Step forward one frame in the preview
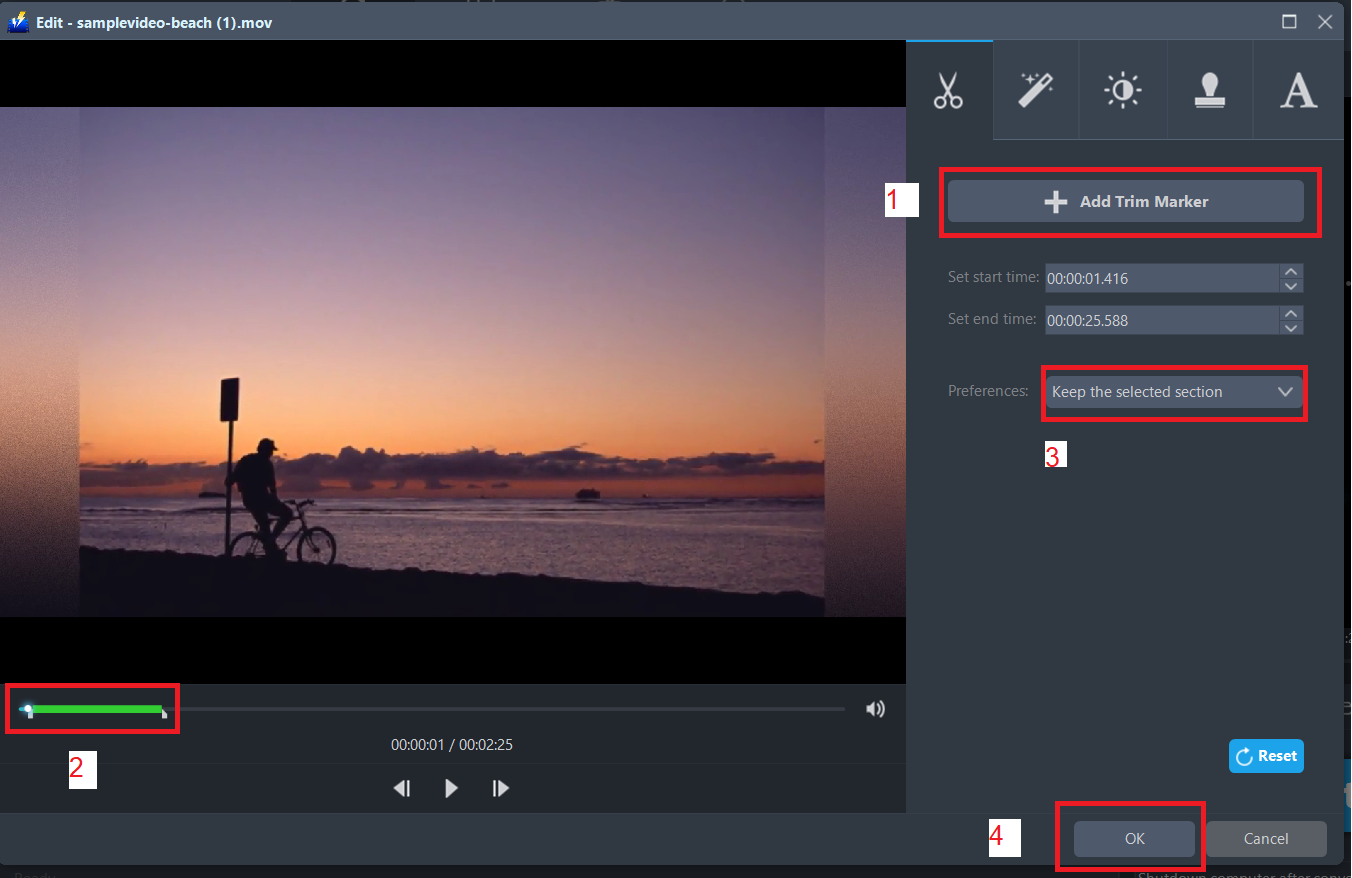 coord(500,788)
